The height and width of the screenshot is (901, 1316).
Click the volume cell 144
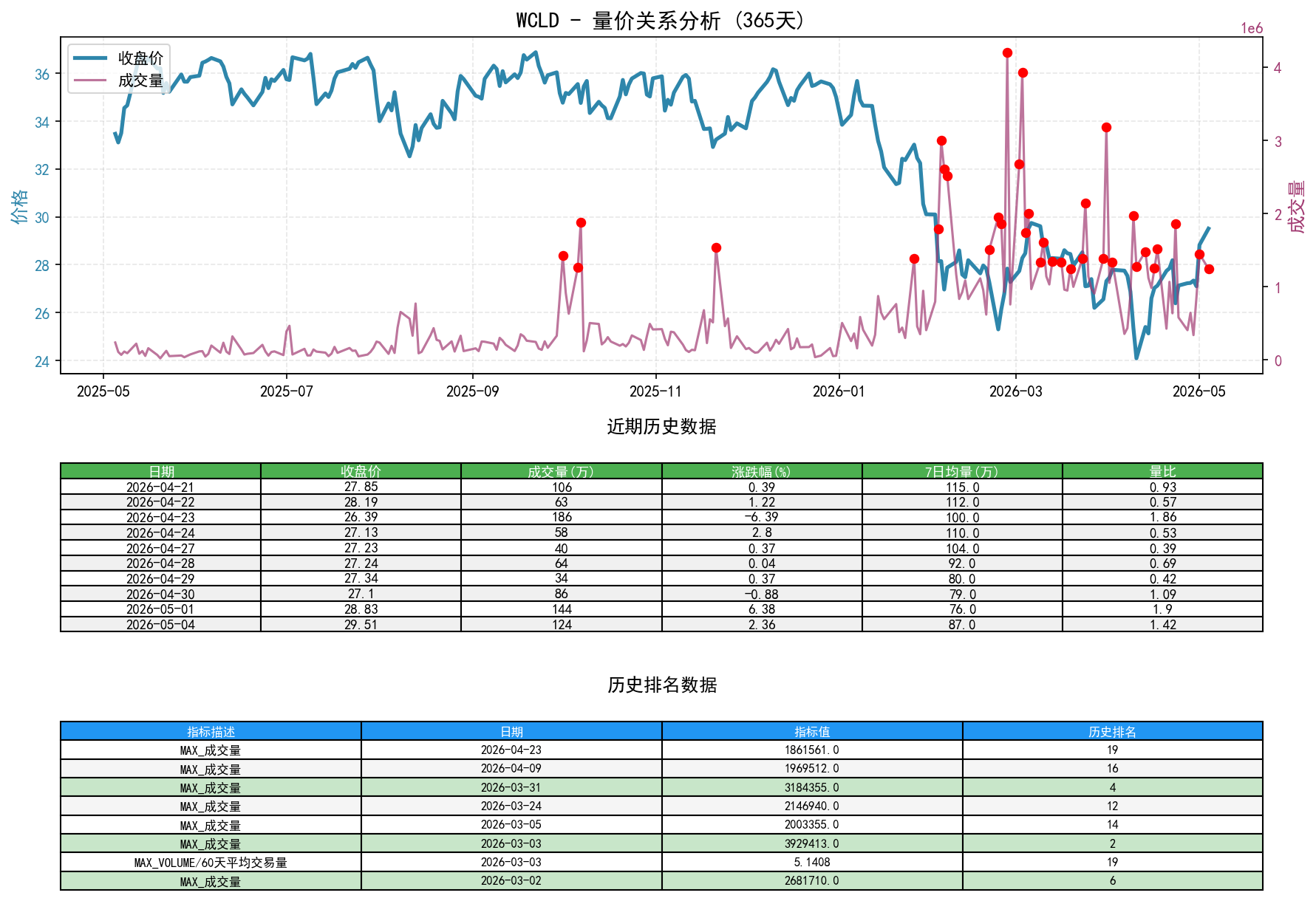click(x=561, y=609)
